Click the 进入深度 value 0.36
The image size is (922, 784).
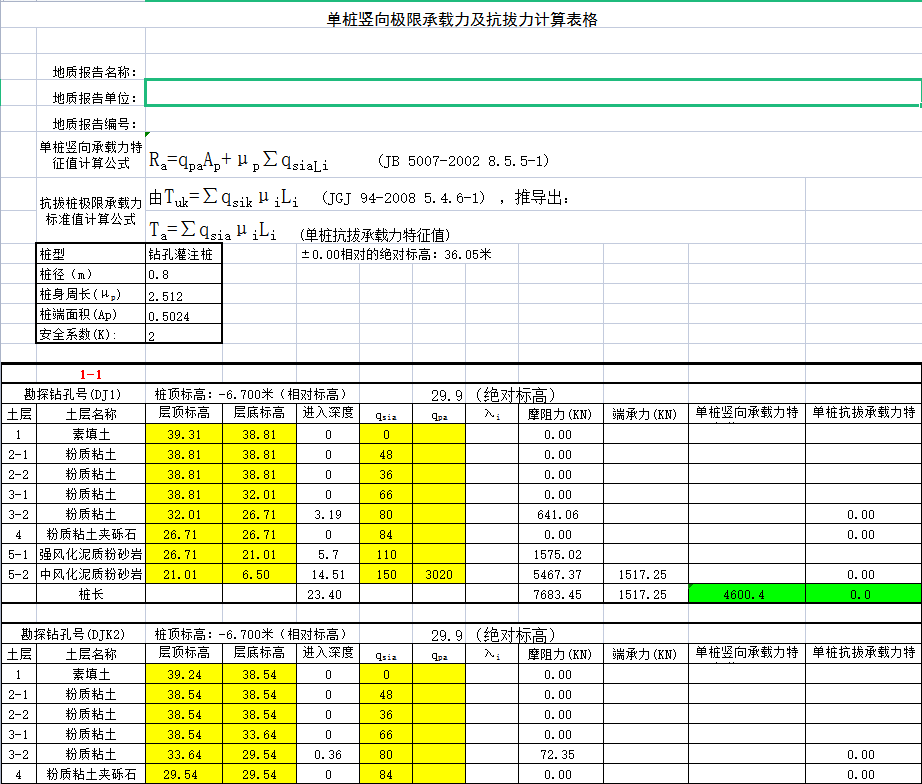click(328, 754)
